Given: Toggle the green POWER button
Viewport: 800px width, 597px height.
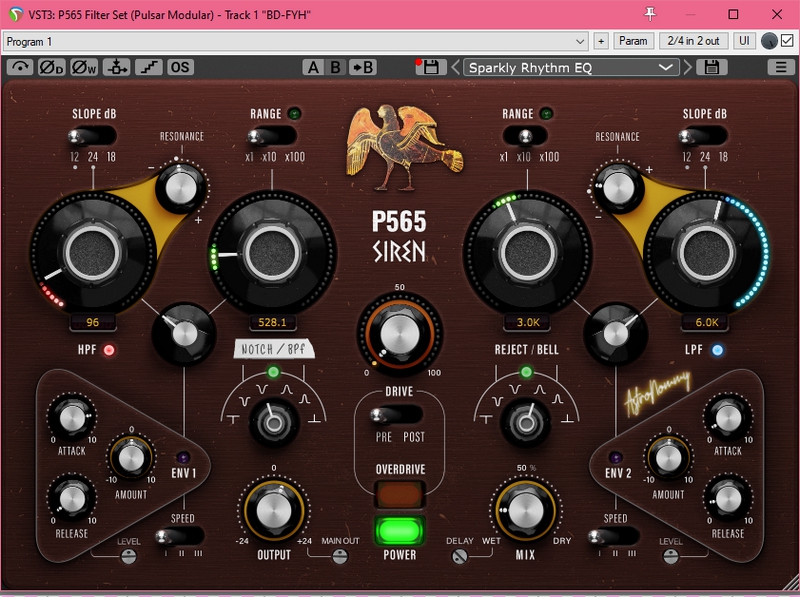Looking at the screenshot, I should point(400,532).
